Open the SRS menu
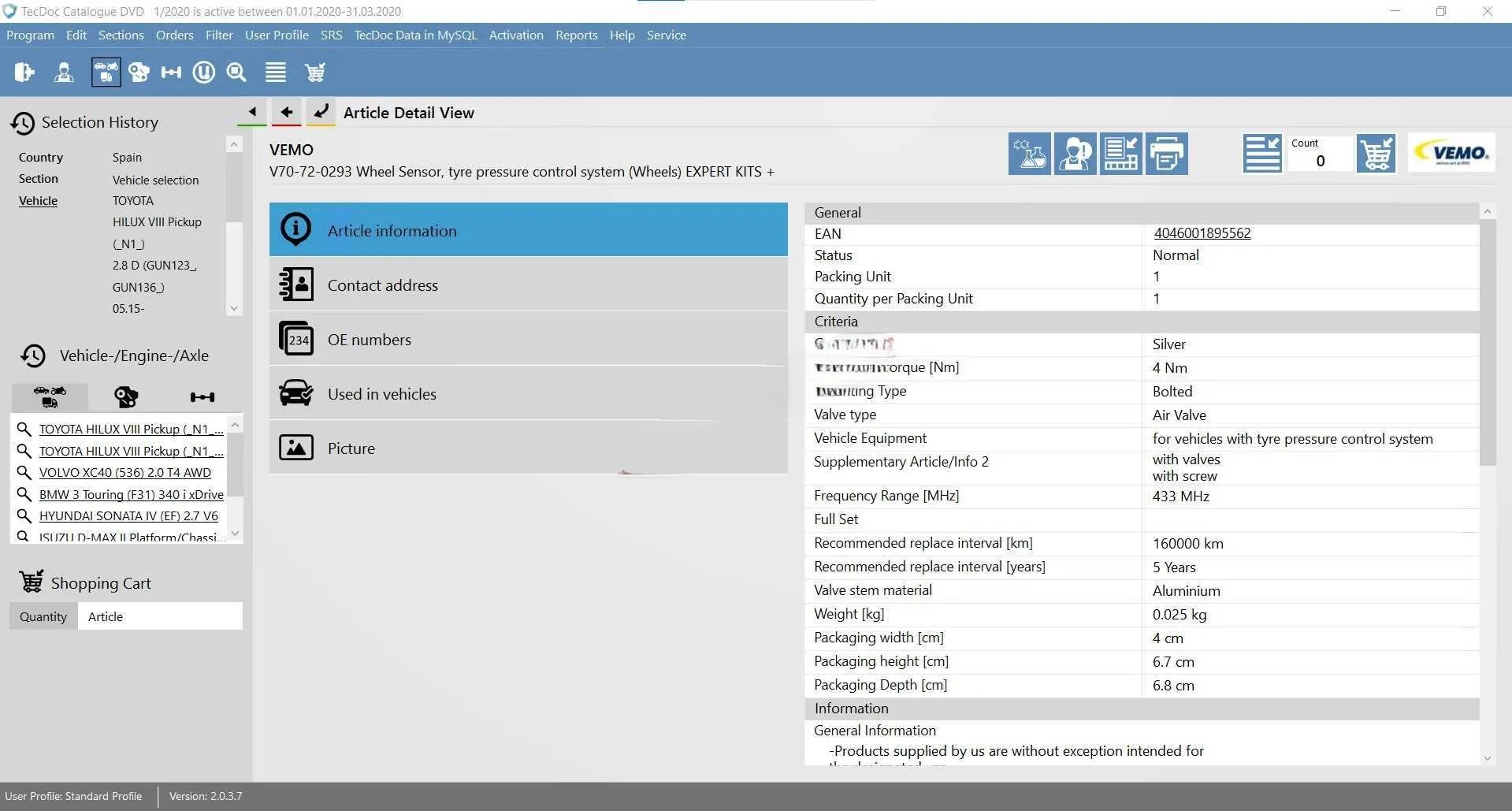This screenshot has height=811, width=1512. click(x=332, y=35)
